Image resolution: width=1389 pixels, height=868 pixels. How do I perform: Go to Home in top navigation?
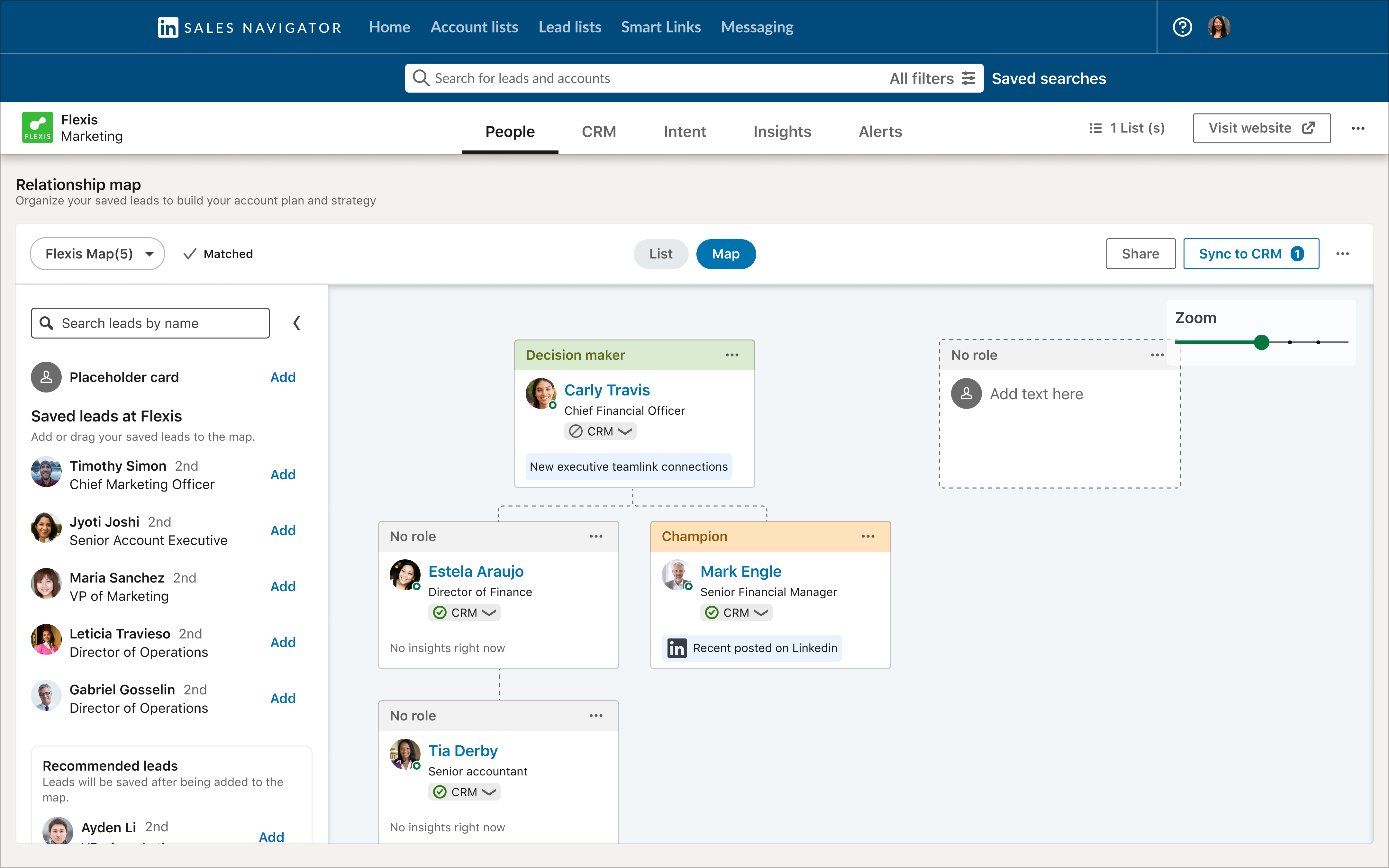click(389, 27)
